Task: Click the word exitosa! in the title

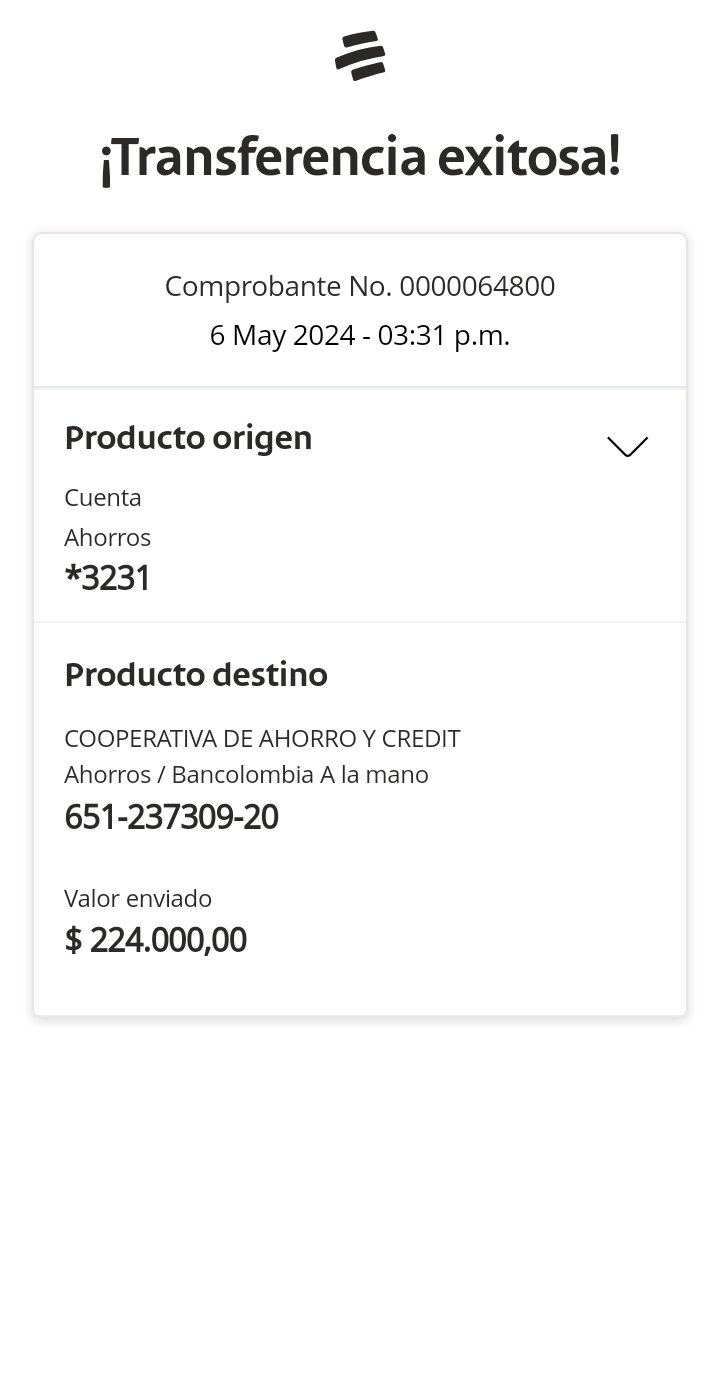Action: [529, 158]
